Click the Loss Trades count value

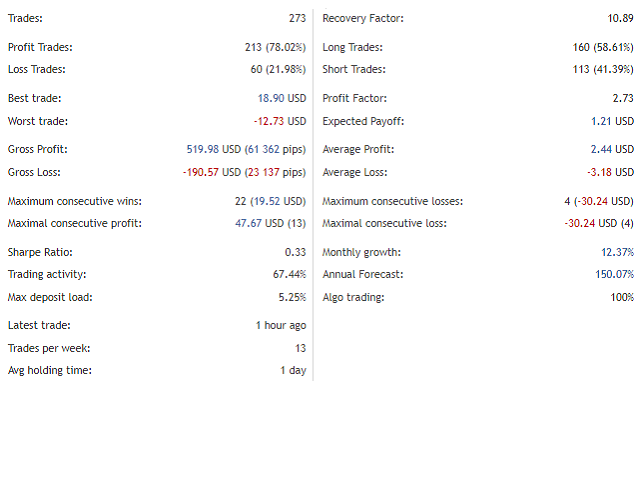[268, 69]
